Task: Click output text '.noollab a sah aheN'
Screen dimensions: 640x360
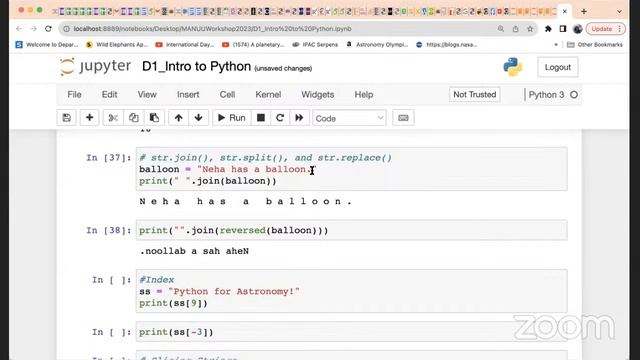Action: click(194, 251)
